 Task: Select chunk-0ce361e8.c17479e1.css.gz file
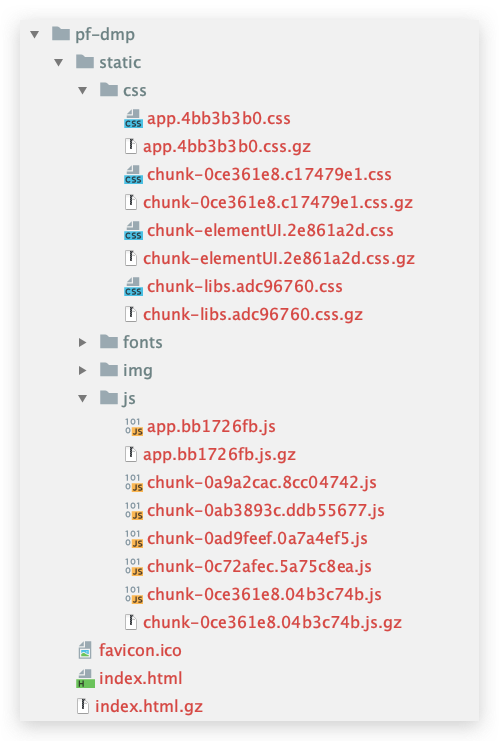(x=278, y=203)
